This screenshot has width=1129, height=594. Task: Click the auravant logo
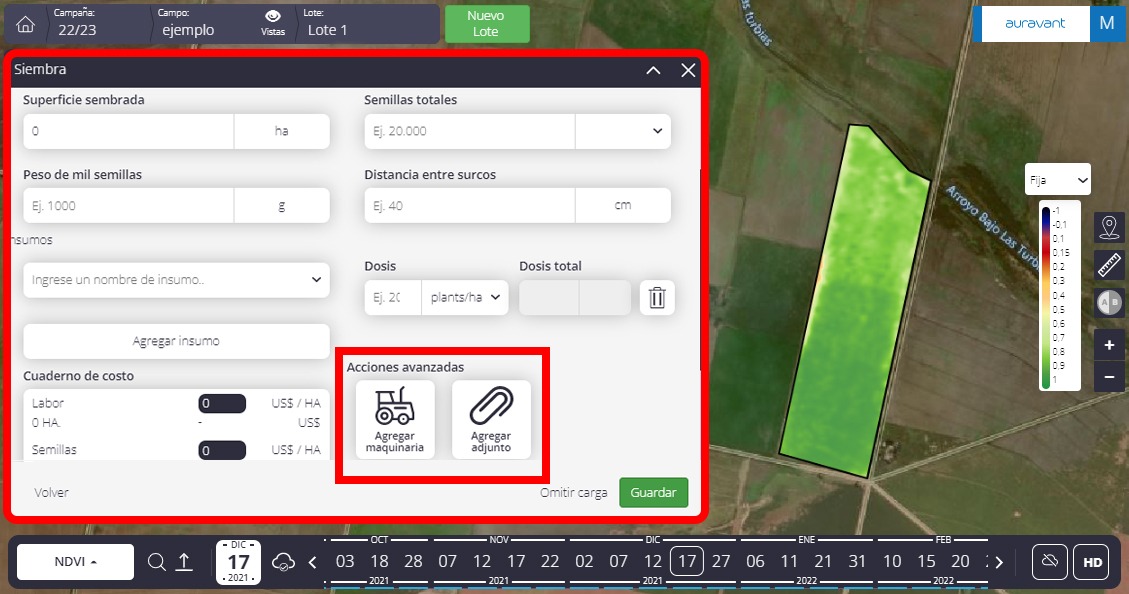(x=1035, y=23)
